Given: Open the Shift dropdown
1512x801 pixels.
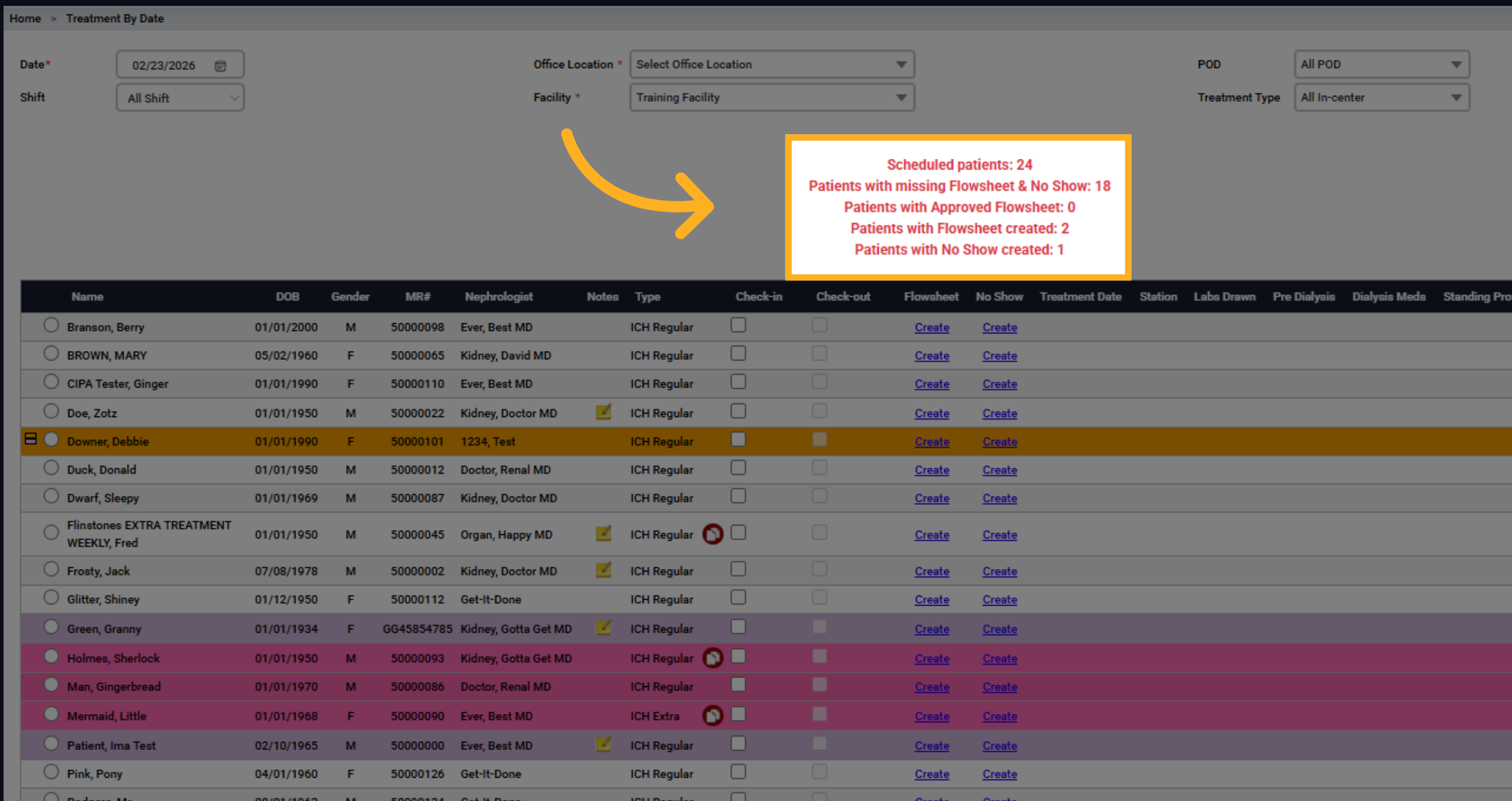Looking at the screenshot, I should point(180,98).
